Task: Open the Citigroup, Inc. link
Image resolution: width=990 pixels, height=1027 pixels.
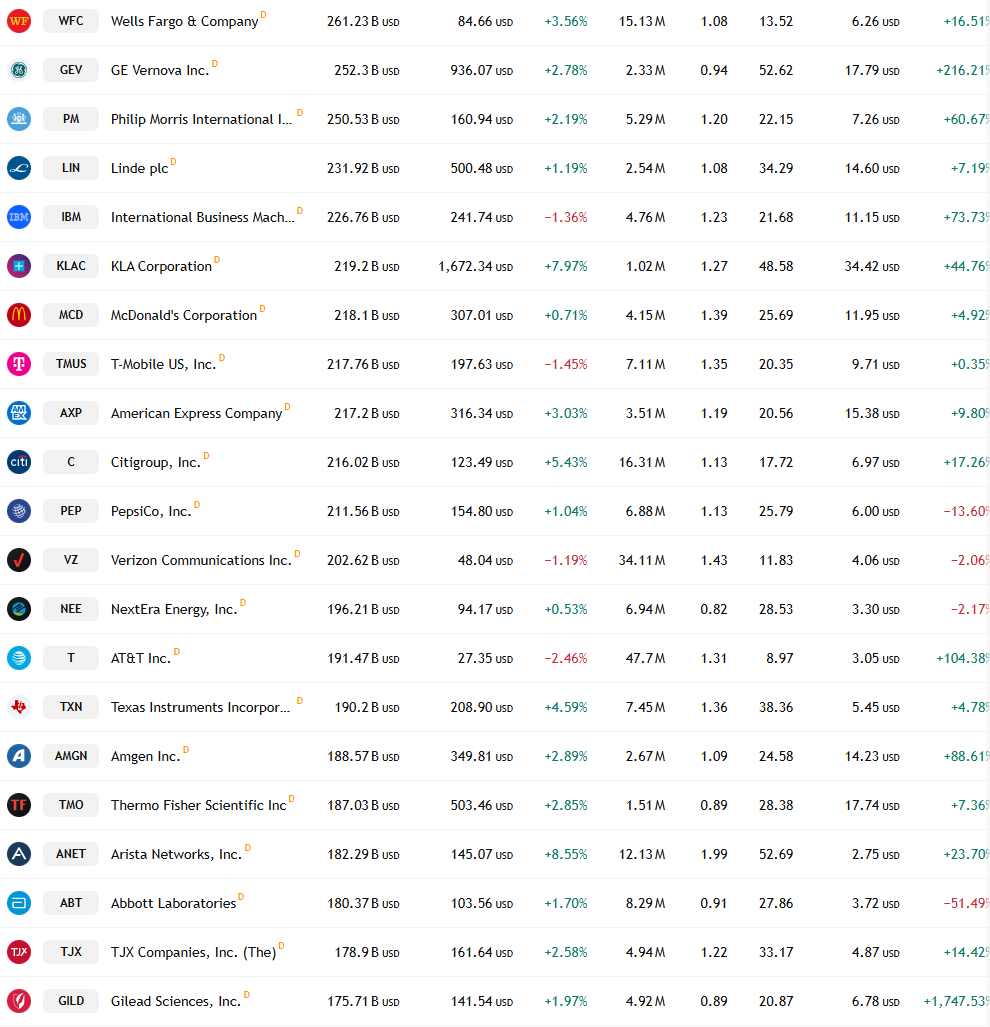Action: pos(156,462)
